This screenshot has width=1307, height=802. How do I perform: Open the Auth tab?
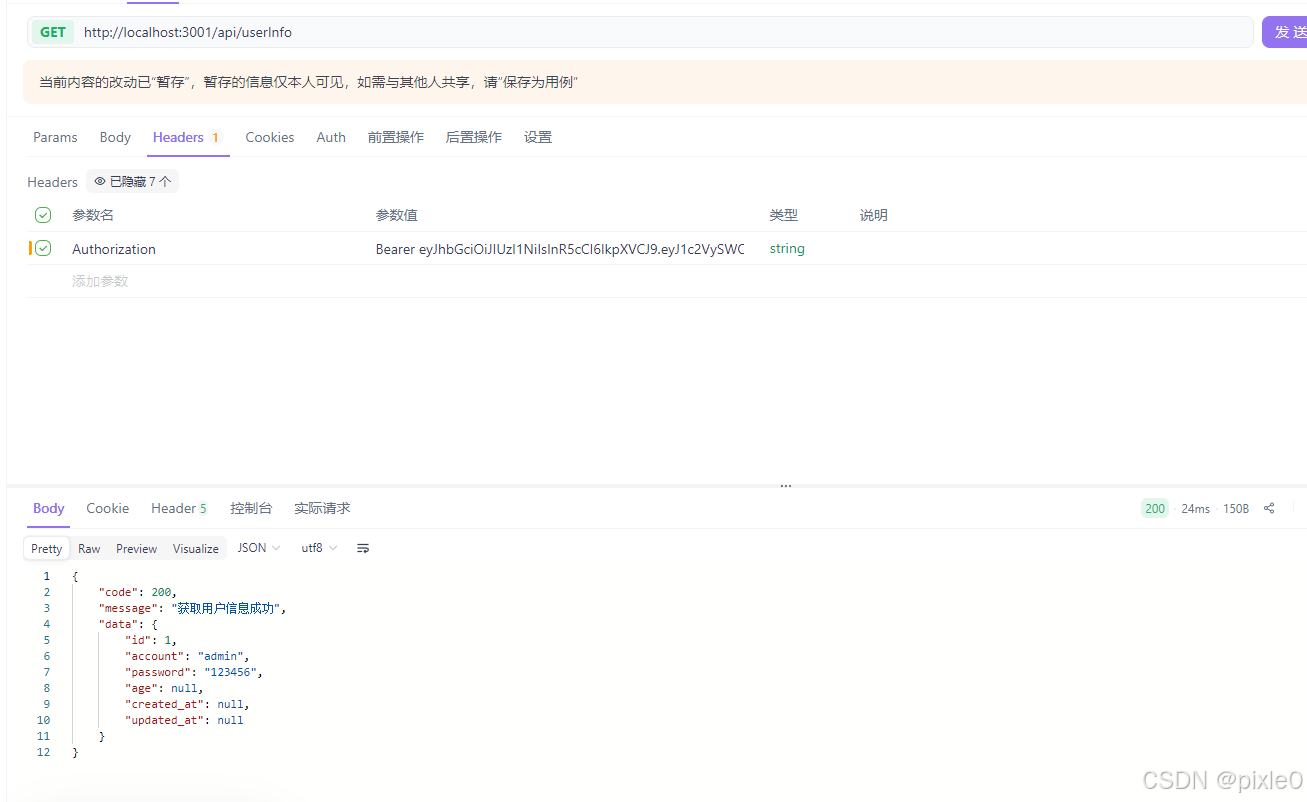point(331,137)
